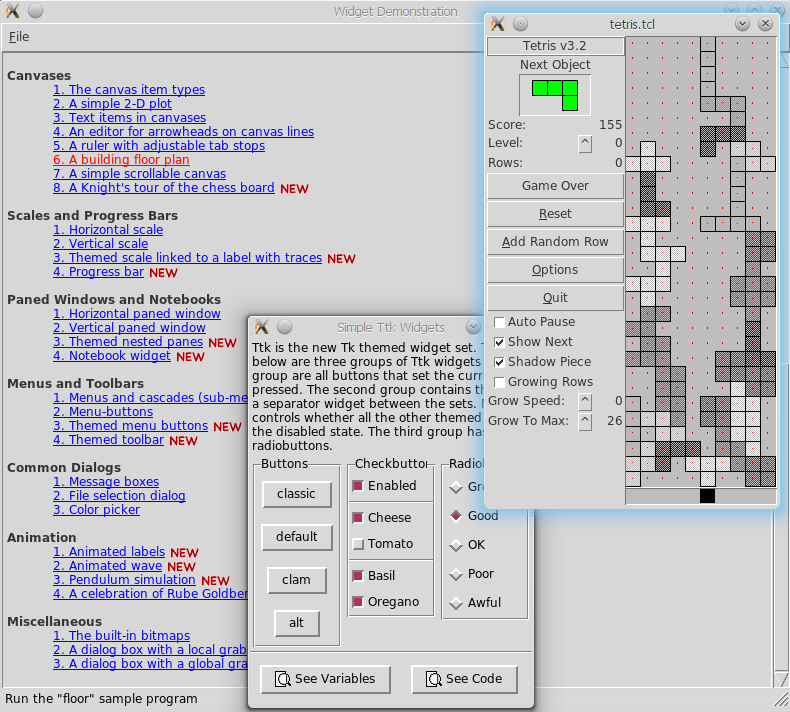Click the X11 icon in the Widget Demonstration title bar
The image size is (790, 712).
[x=13, y=11]
